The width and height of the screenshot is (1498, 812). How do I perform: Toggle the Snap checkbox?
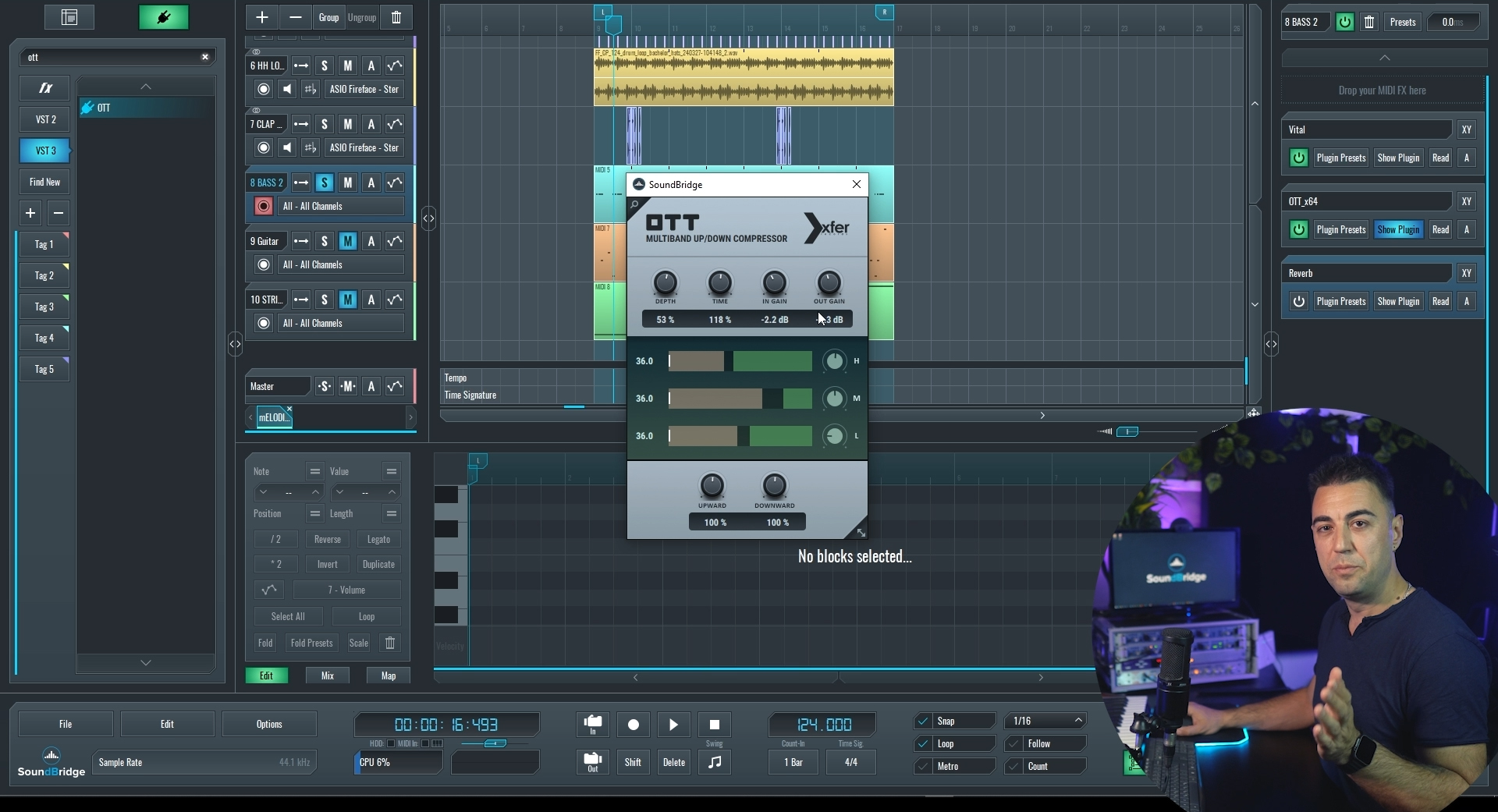[923, 721]
